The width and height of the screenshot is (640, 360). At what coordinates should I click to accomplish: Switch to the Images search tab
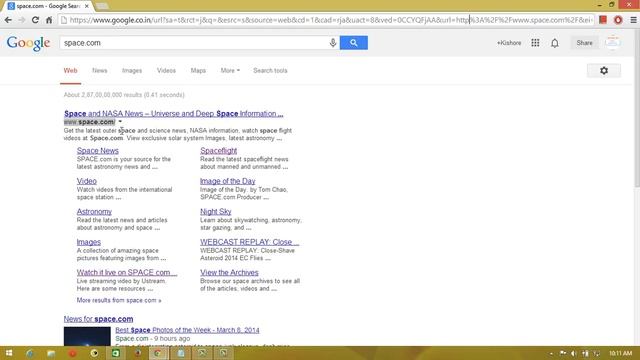[x=132, y=71]
